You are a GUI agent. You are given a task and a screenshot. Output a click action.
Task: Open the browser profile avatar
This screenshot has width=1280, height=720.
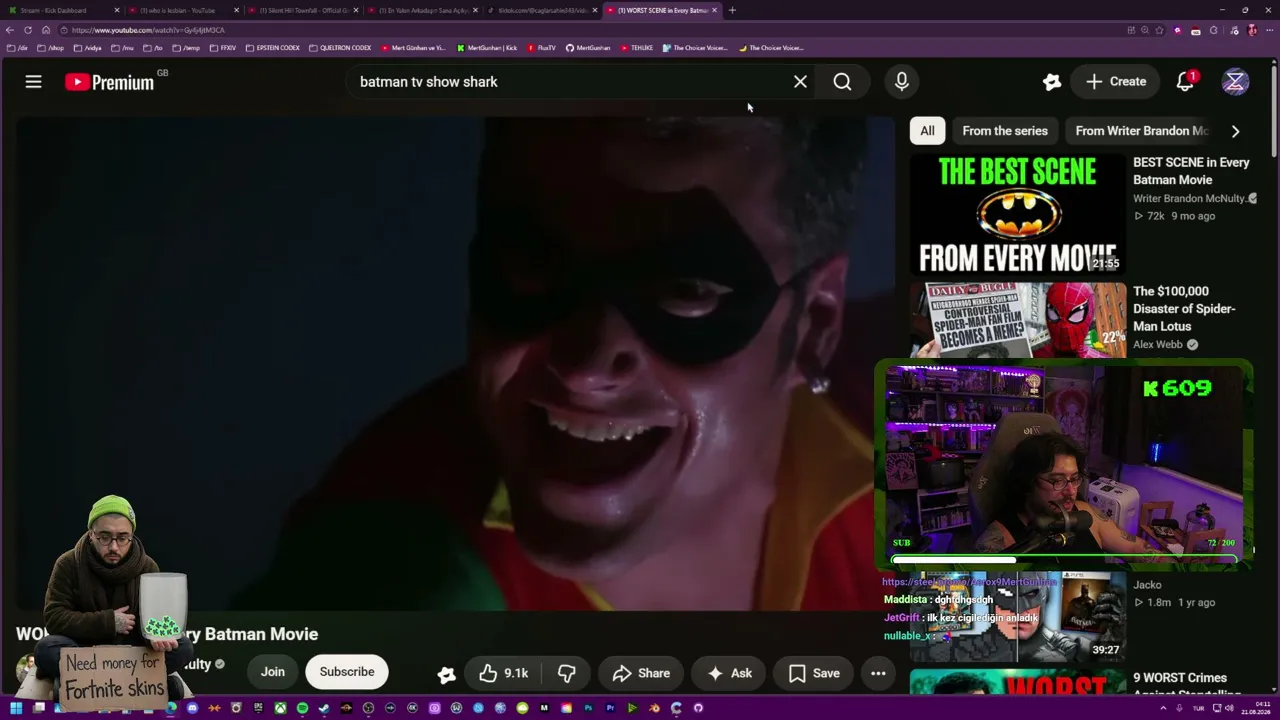(1252, 30)
